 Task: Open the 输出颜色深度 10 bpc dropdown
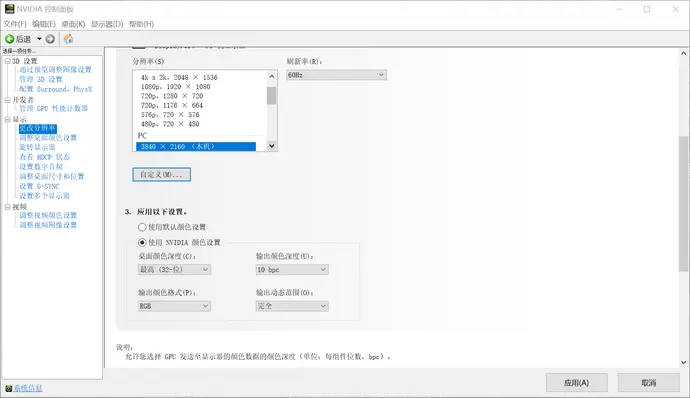(x=292, y=269)
